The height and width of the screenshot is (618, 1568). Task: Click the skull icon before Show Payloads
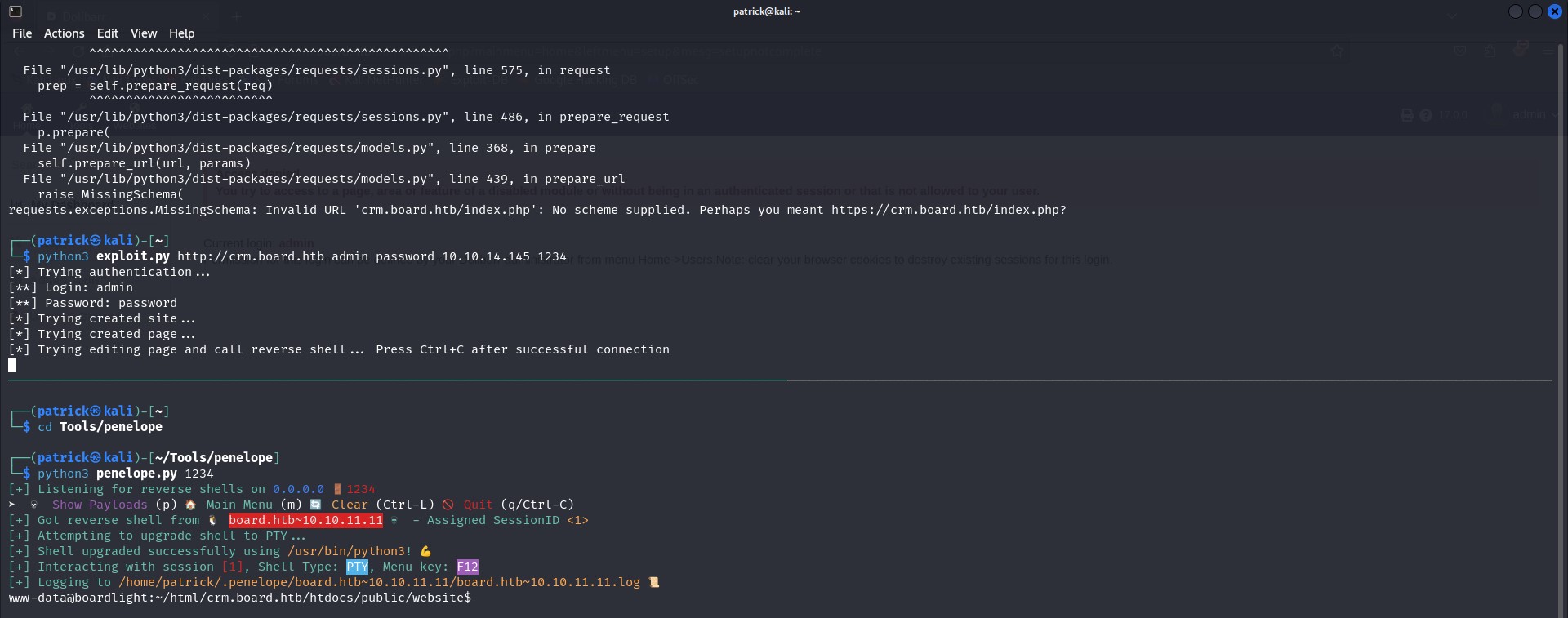33,505
